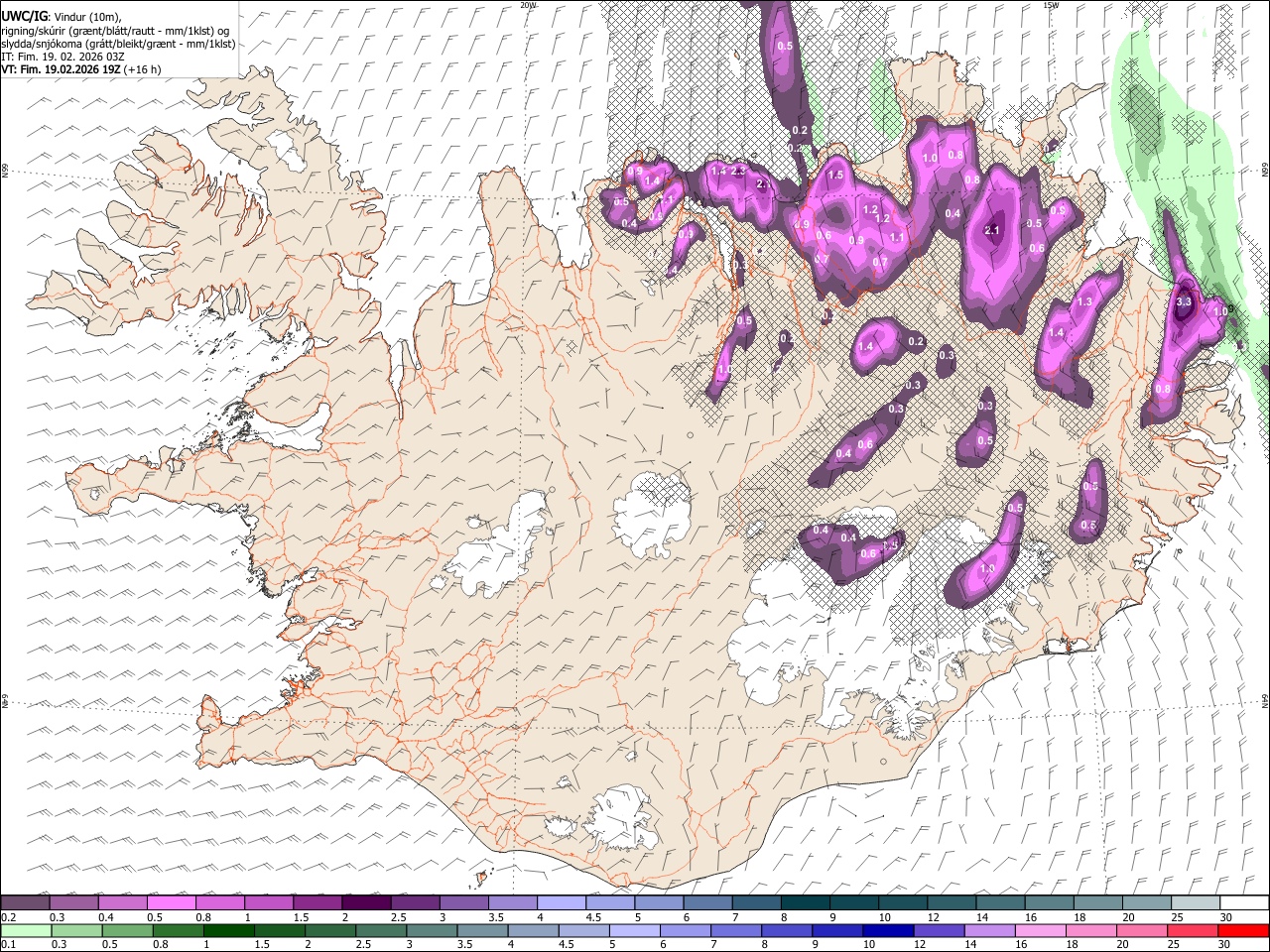Screen dimensions: 1270x952
Task: Select the lower legend swatch between 7 and 8
Action: (735, 930)
